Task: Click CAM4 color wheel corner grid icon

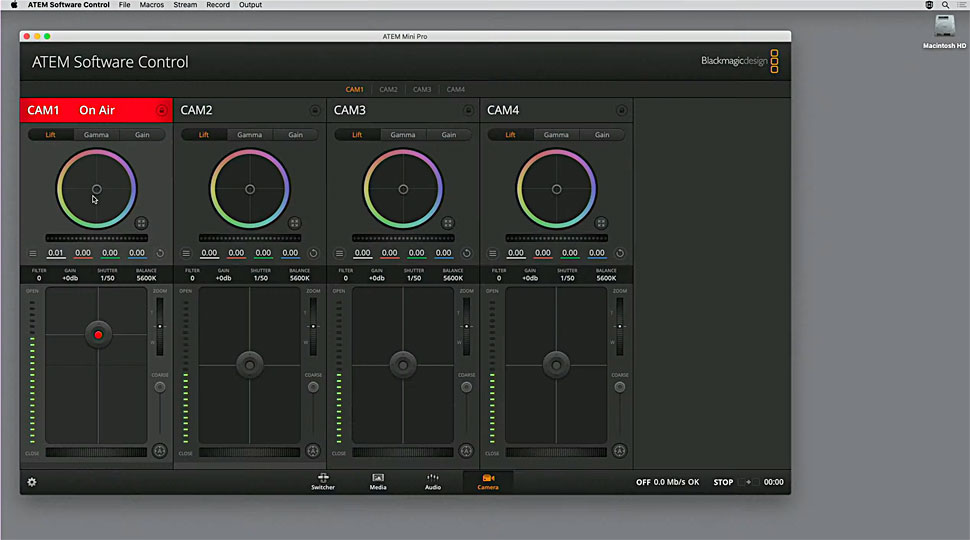Action: (x=601, y=223)
